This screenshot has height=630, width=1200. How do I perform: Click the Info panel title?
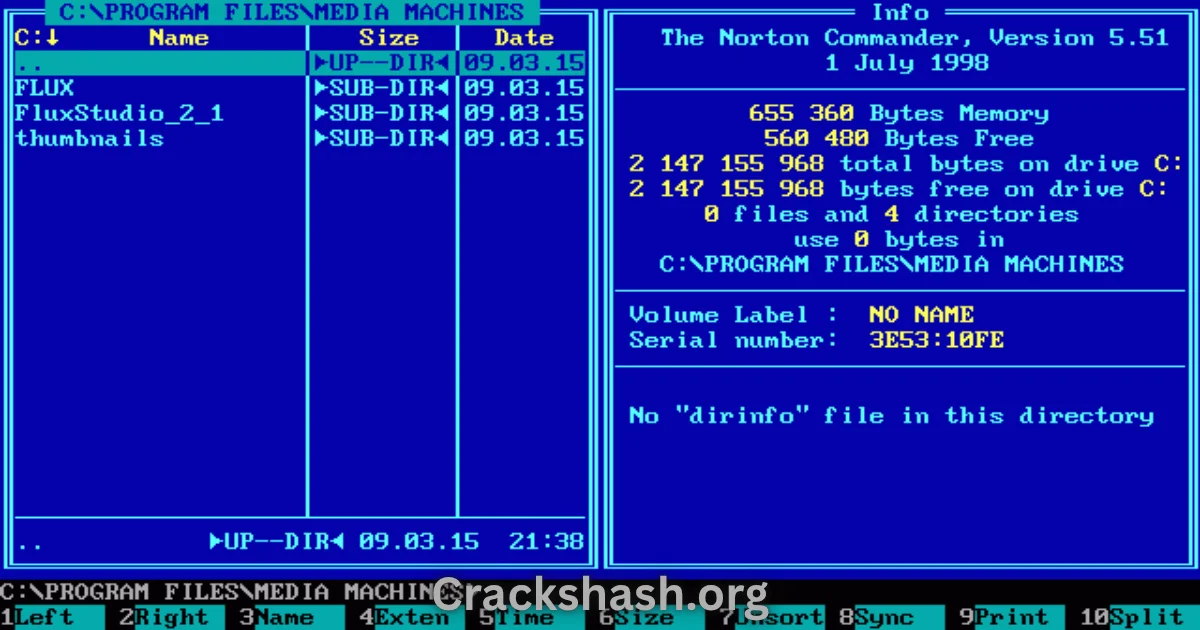(x=900, y=13)
